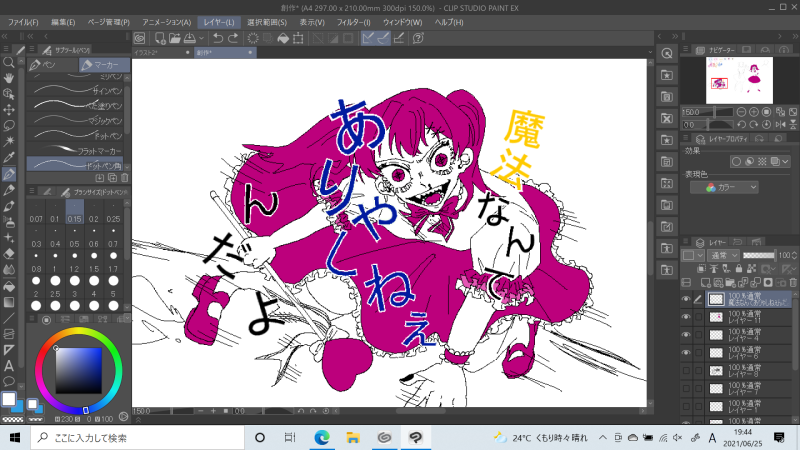
Task: Delete sub tool using trash icon
Action: tap(124, 178)
